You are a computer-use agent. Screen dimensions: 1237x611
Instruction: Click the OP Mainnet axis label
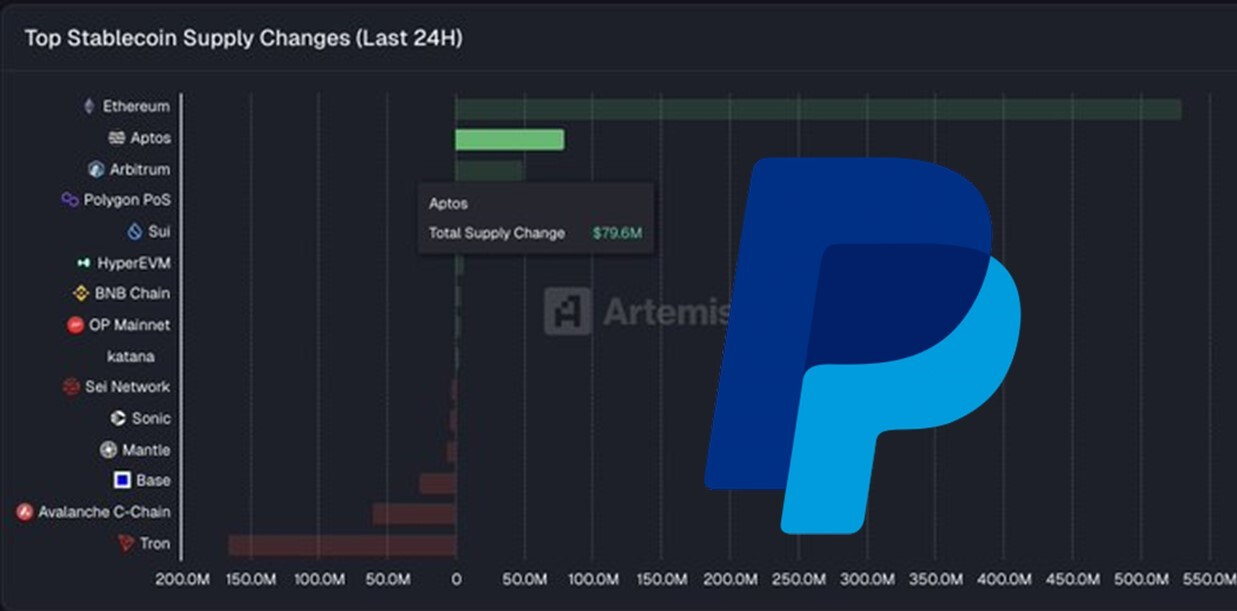130,325
